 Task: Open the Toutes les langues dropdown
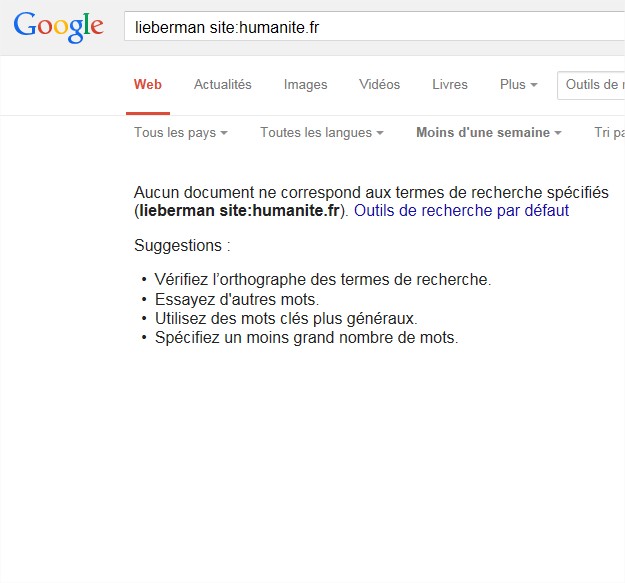pos(322,132)
